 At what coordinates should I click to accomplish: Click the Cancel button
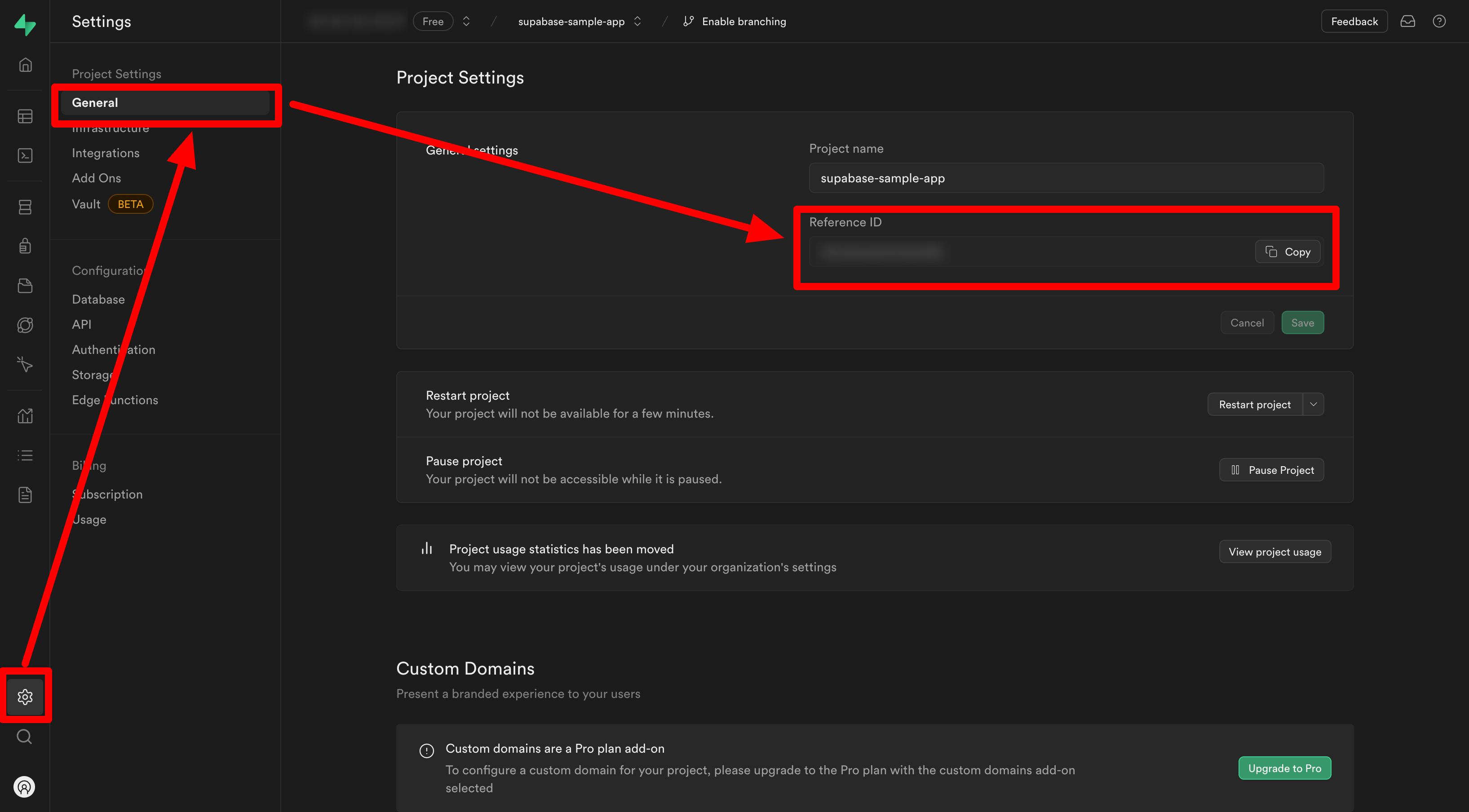1247,323
